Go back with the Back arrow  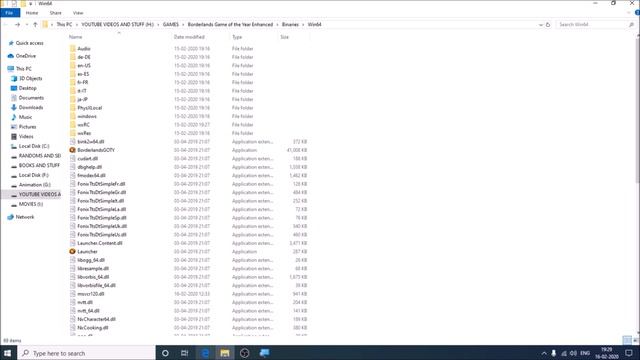tap(6, 24)
